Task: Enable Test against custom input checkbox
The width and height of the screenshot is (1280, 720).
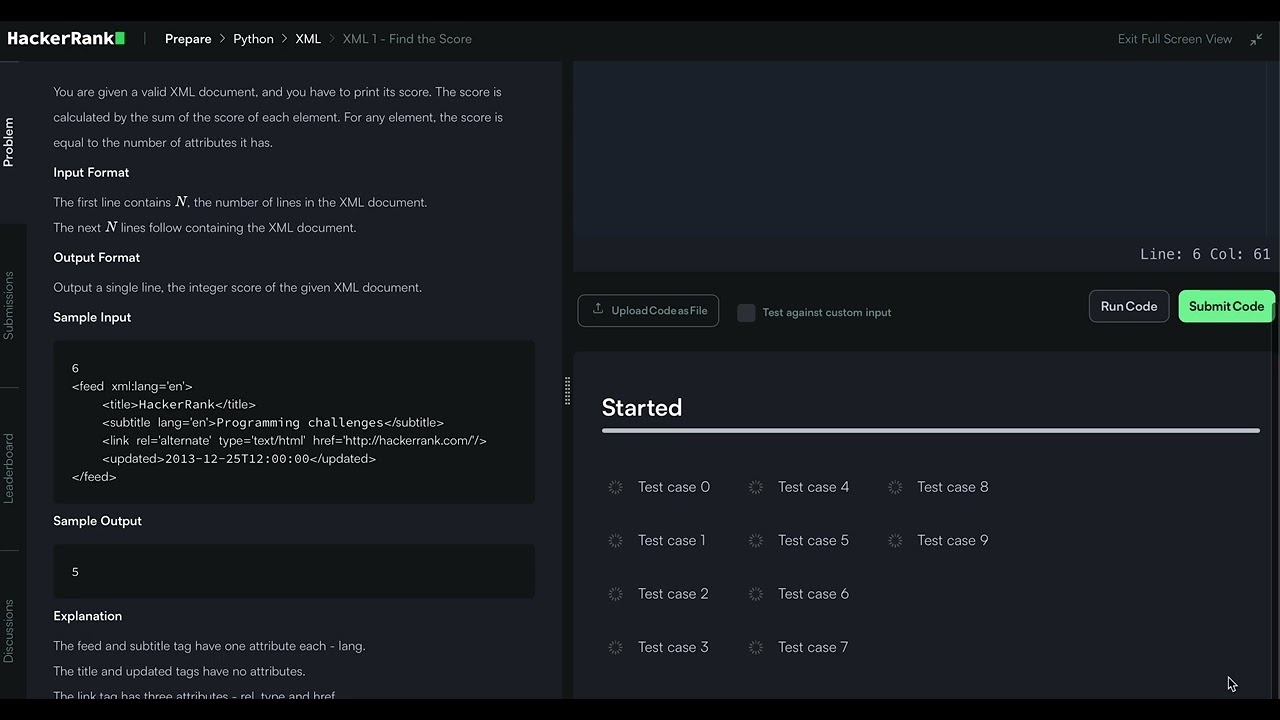Action: pyautogui.click(x=746, y=312)
